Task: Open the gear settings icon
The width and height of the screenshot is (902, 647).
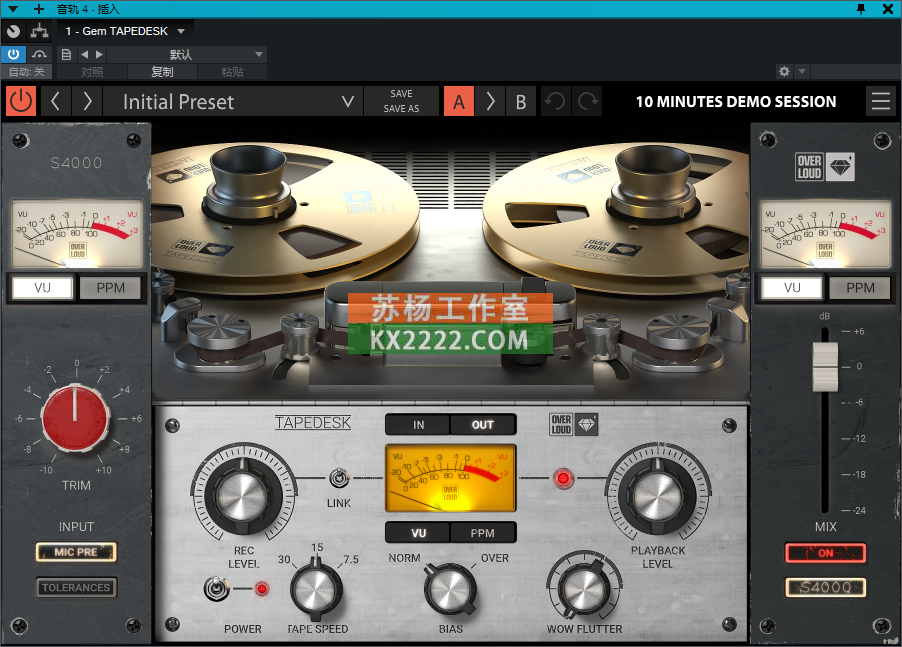Action: click(784, 71)
